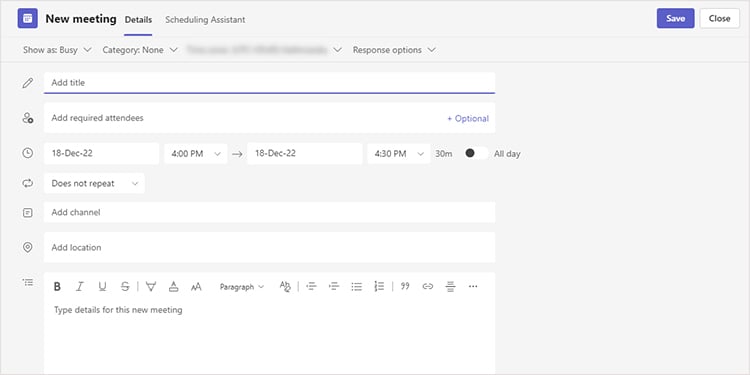Click the channel icon
Screen dimensions: 750x375
(28, 212)
